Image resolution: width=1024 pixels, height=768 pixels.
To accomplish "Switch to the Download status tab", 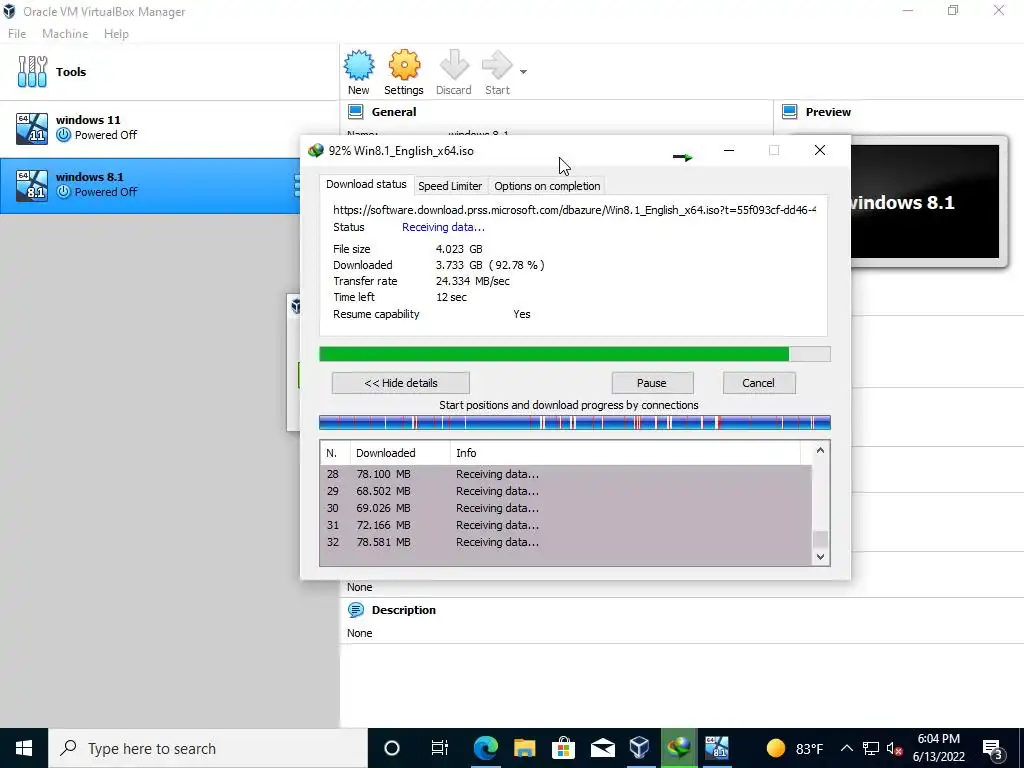I will [366, 184].
